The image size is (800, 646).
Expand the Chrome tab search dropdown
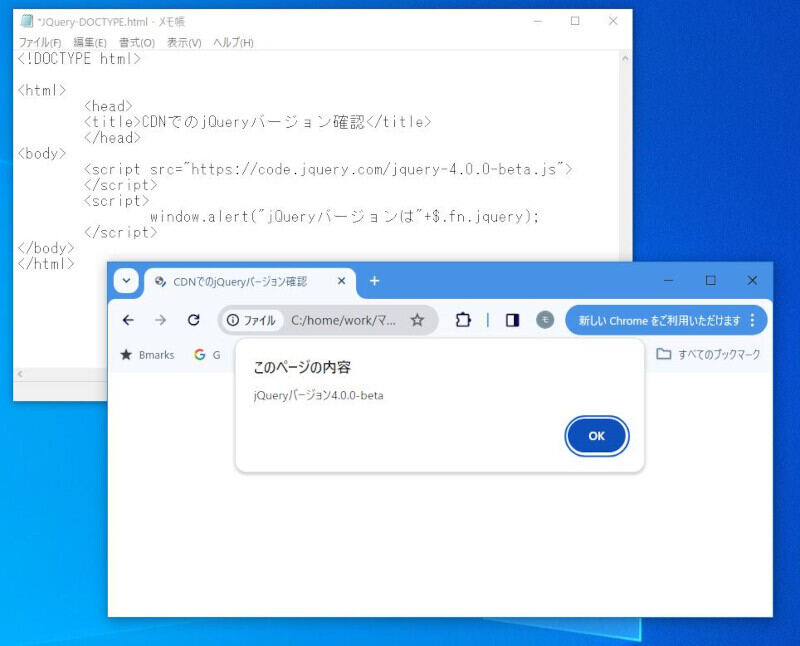(126, 281)
